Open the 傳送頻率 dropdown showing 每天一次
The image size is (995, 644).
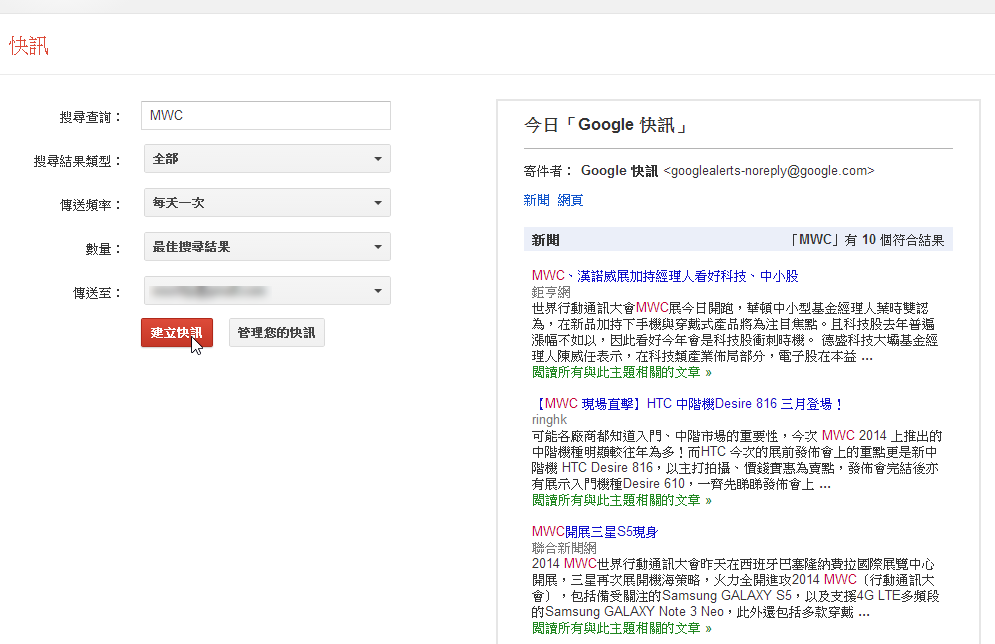[267, 202]
